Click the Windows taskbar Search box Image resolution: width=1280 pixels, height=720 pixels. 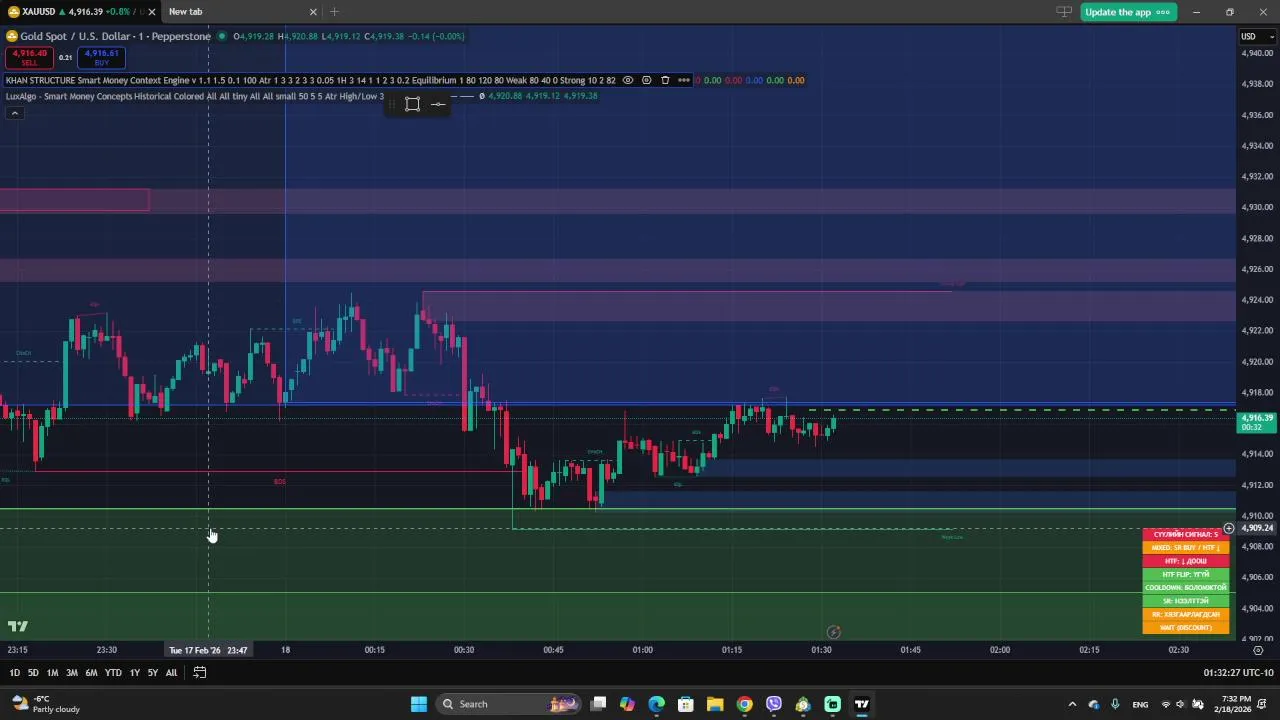coord(507,704)
